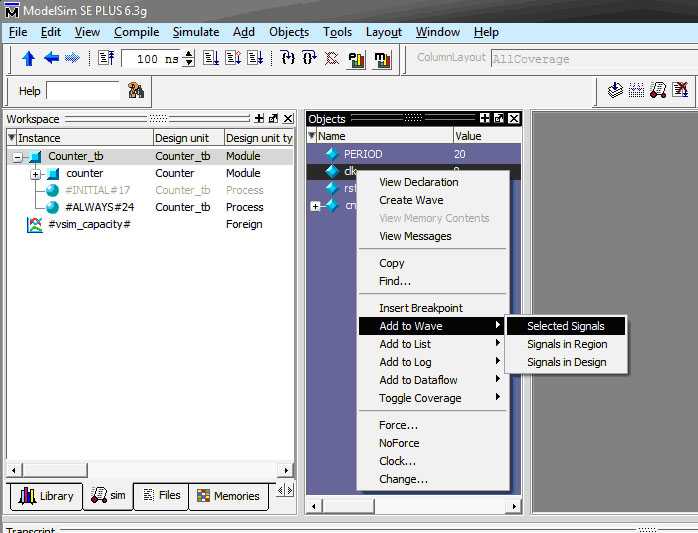The height and width of the screenshot is (533, 698).
Task: Switch to the Library tab
Action: [46, 496]
